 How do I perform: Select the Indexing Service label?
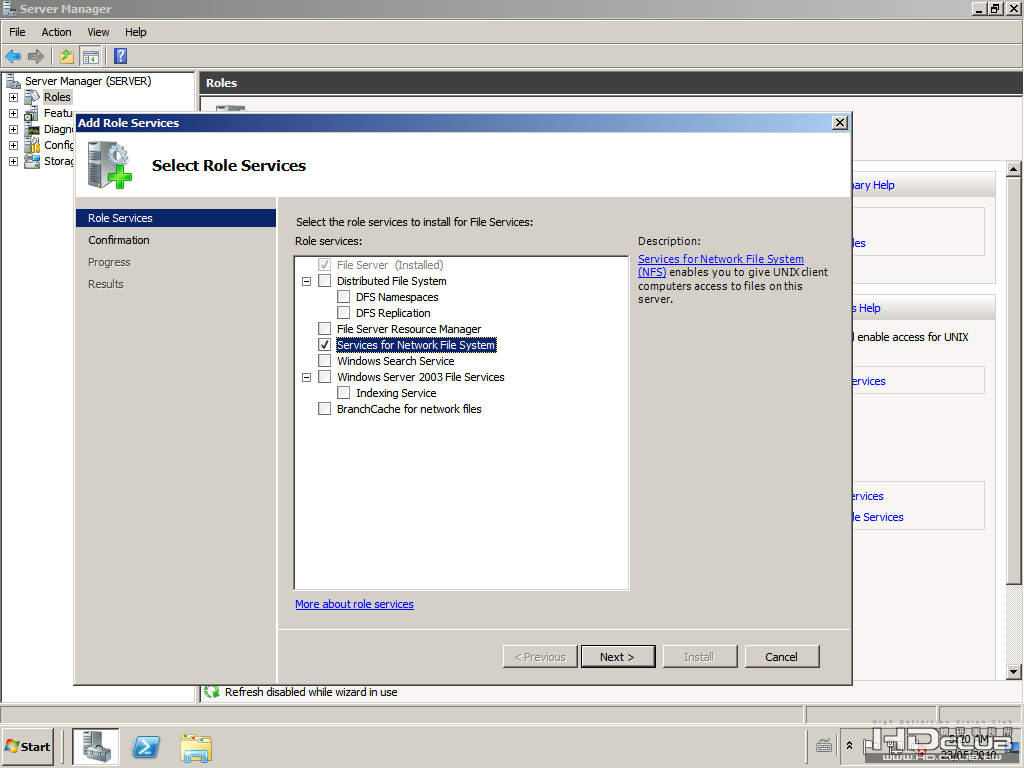click(396, 393)
